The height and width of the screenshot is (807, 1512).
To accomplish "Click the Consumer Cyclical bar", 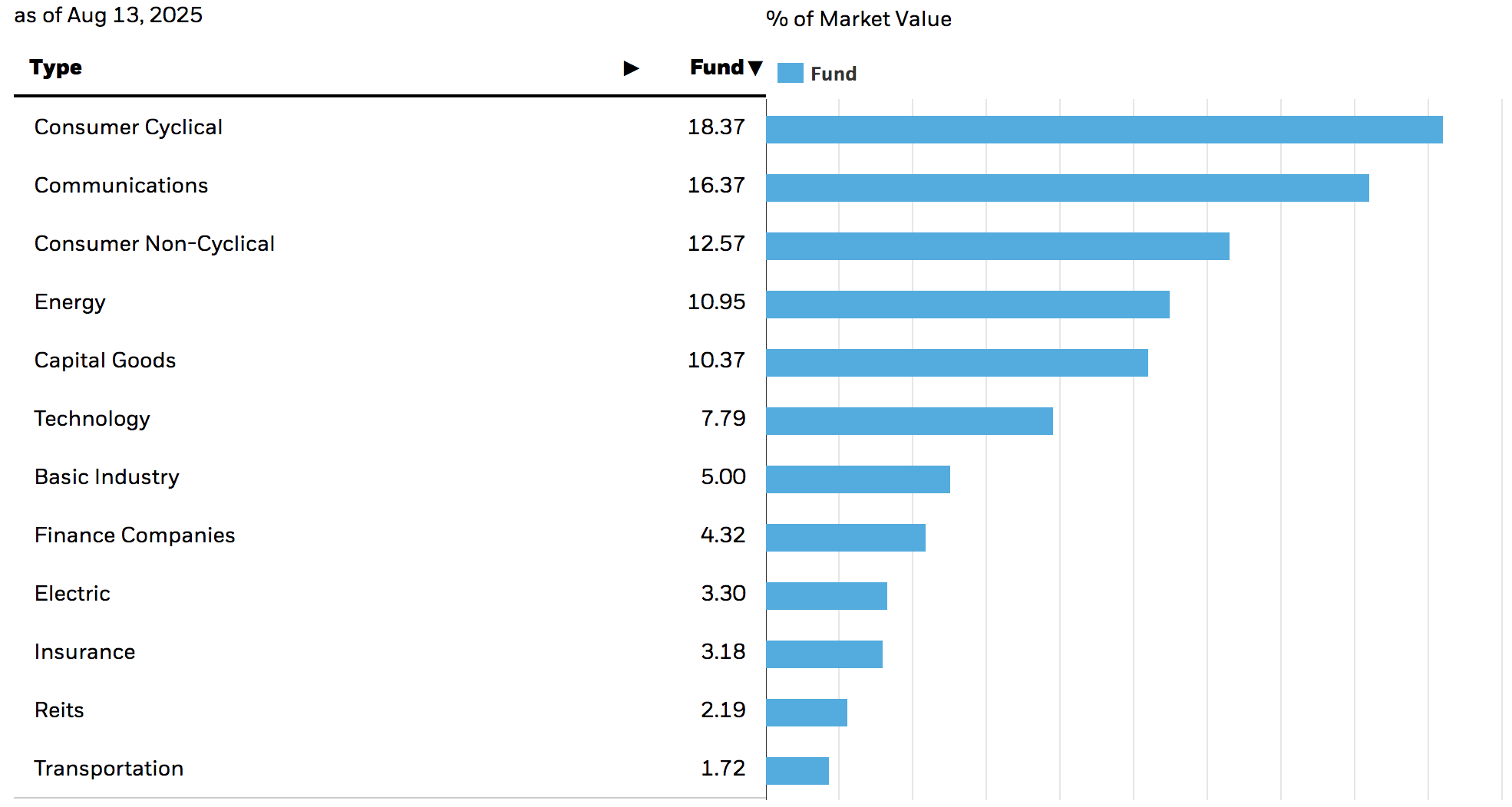I will [1104, 130].
